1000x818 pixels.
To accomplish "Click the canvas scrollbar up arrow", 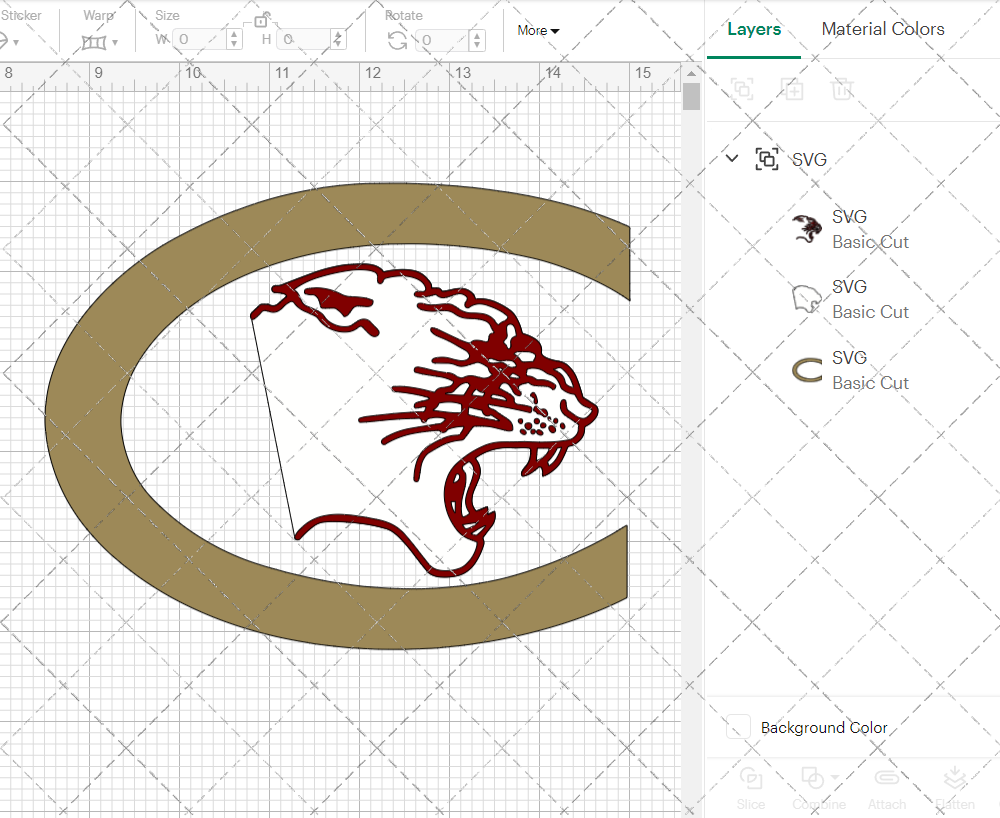I will point(691,73).
